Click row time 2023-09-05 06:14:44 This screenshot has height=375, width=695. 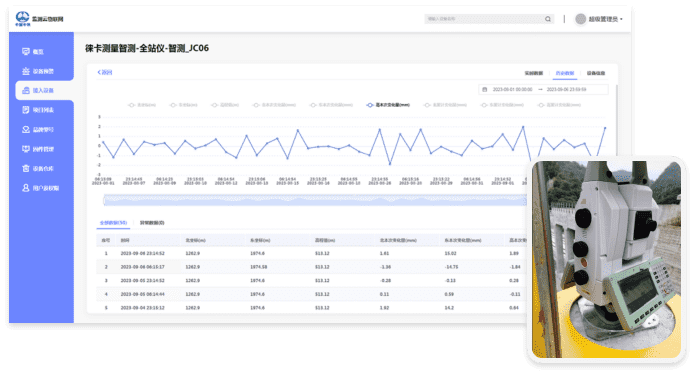click(x=142, y=294)
